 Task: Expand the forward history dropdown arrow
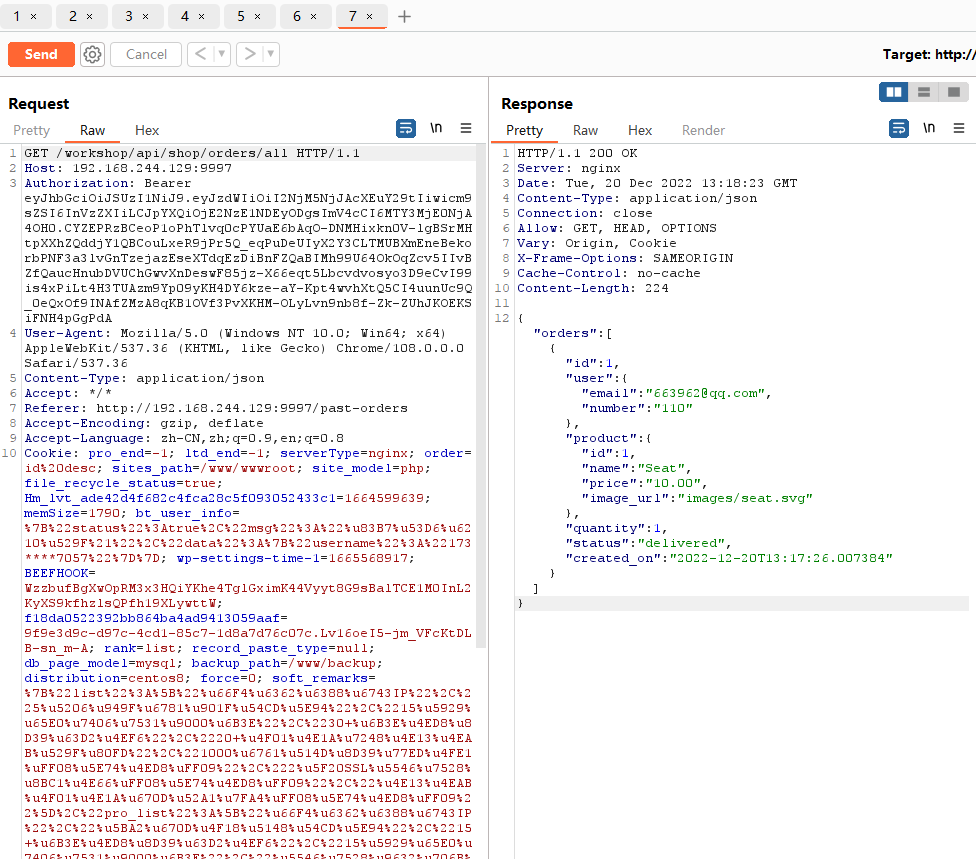point(271,54)
